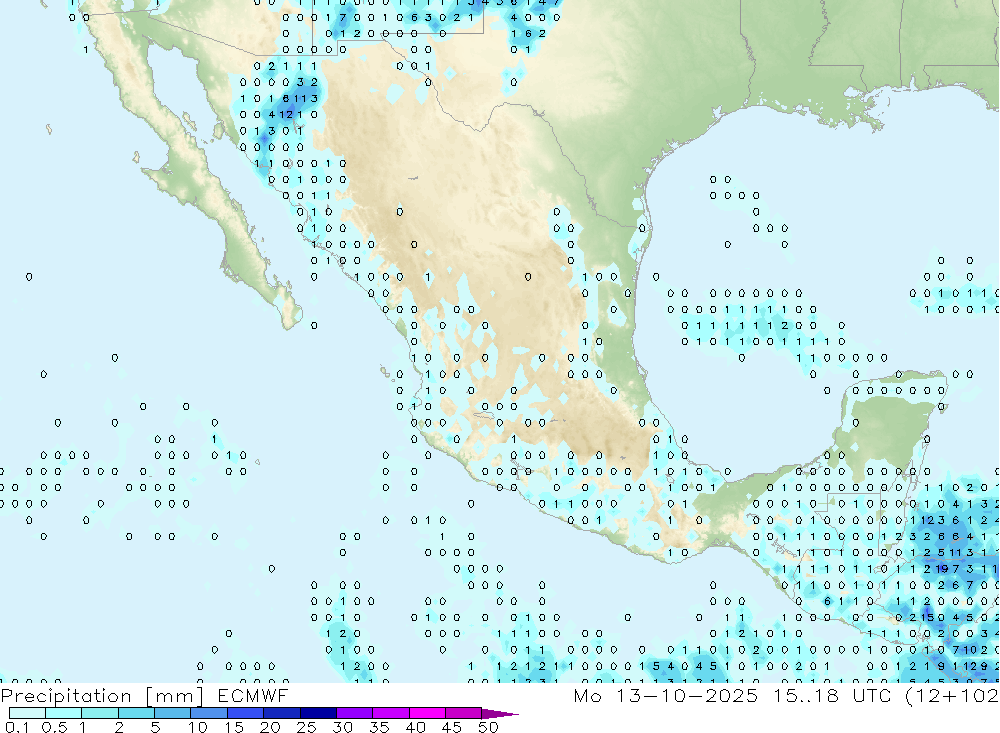Image resolution: width=1000 pixels, height=733 pixels.
Task: Click the 15–20 mm blue legend swatch
Action: (245, 713)
